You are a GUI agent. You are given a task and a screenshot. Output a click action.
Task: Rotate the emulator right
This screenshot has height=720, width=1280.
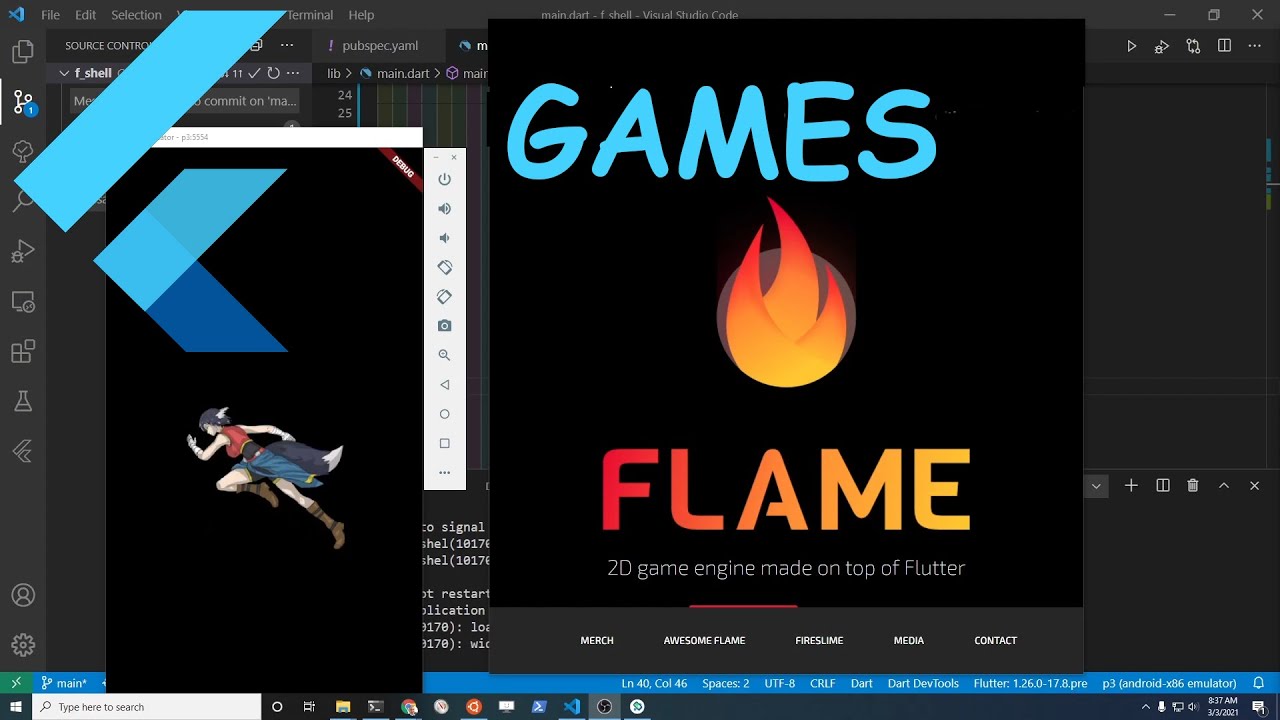445,296
